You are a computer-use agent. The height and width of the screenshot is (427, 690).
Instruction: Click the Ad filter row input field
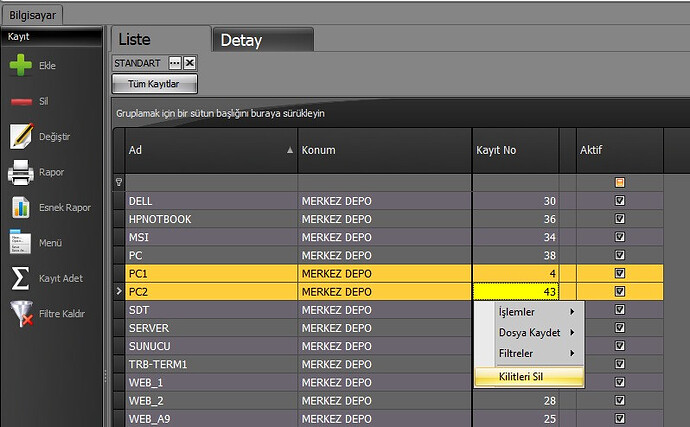(x=211, y=182)
